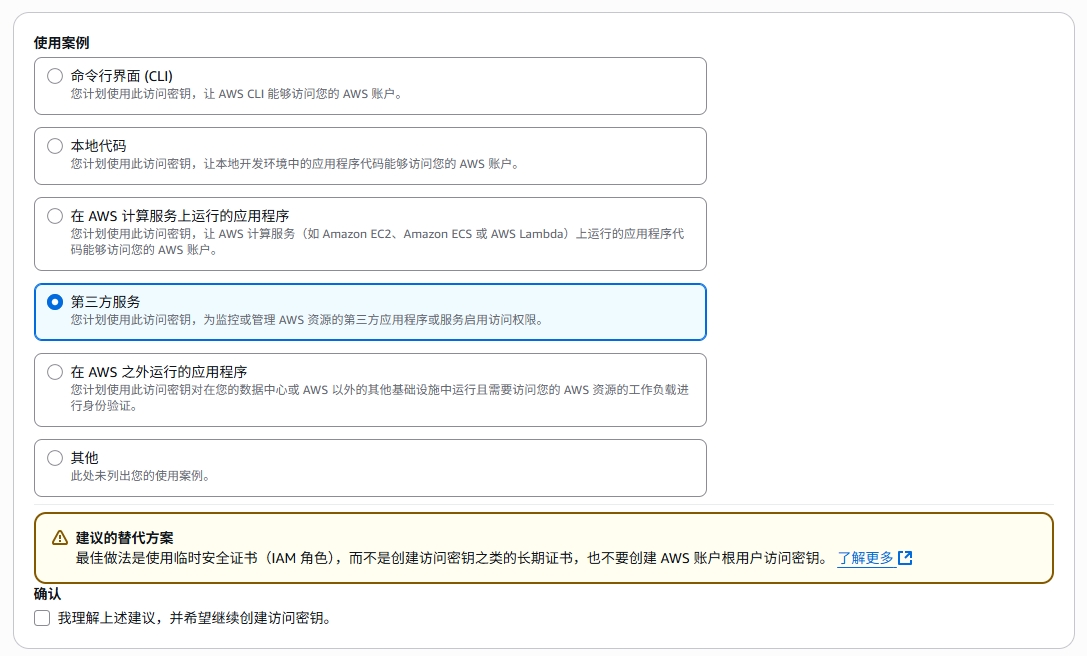Choose 在 AWS 之外运行的应用程序 option
This screenshot has height=656, width=1087.
(x=55, y=372)
